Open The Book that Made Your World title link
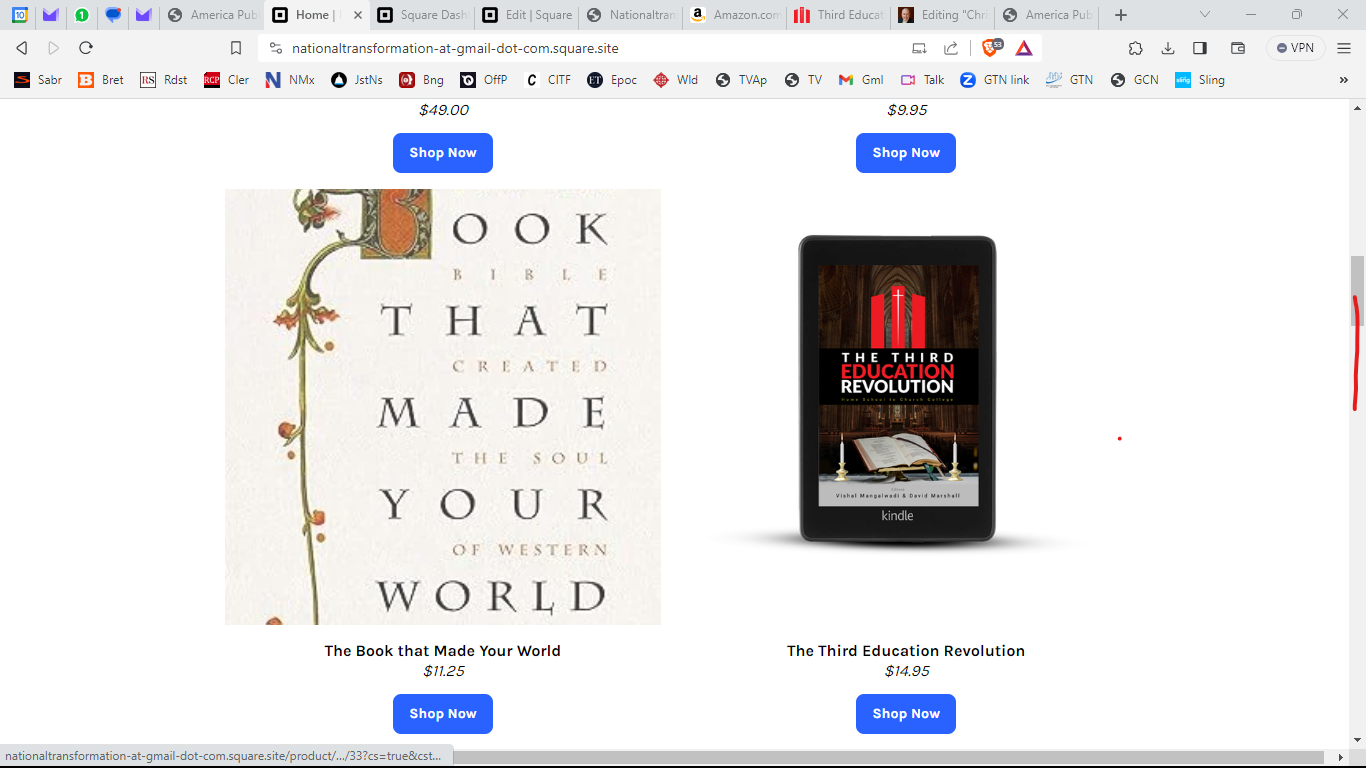The image size is (1366, 768). coord(443,651)
